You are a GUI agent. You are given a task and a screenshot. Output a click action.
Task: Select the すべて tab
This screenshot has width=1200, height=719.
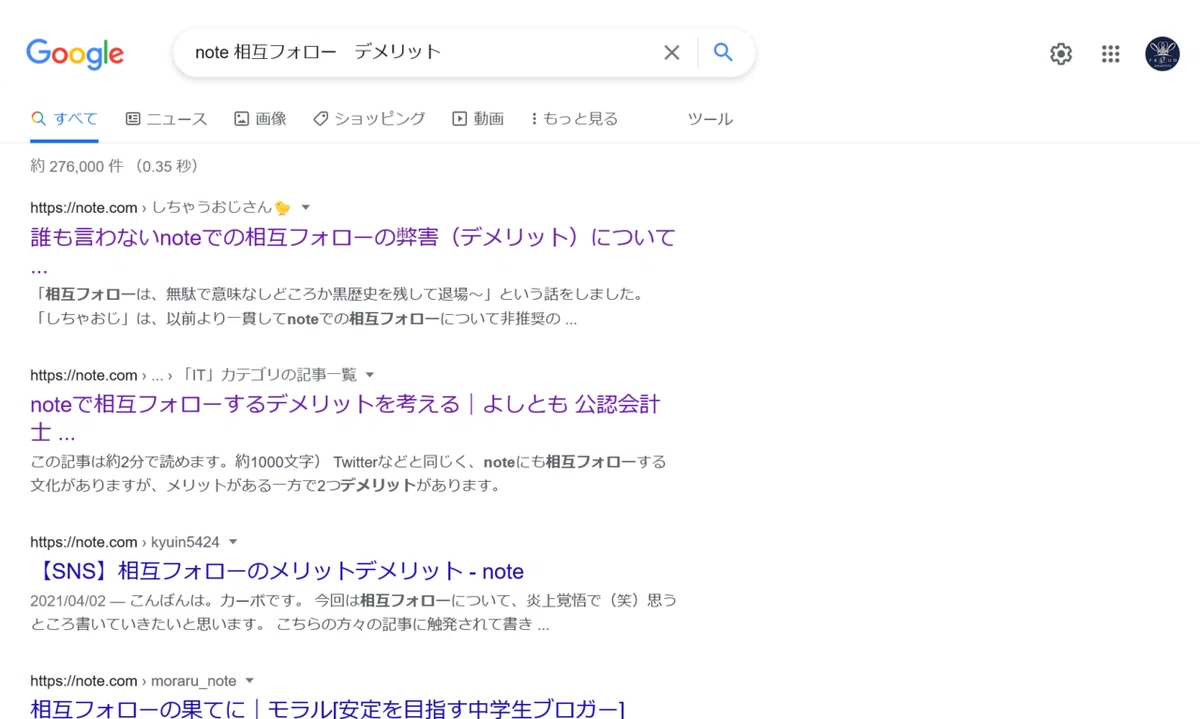point(65,119)
